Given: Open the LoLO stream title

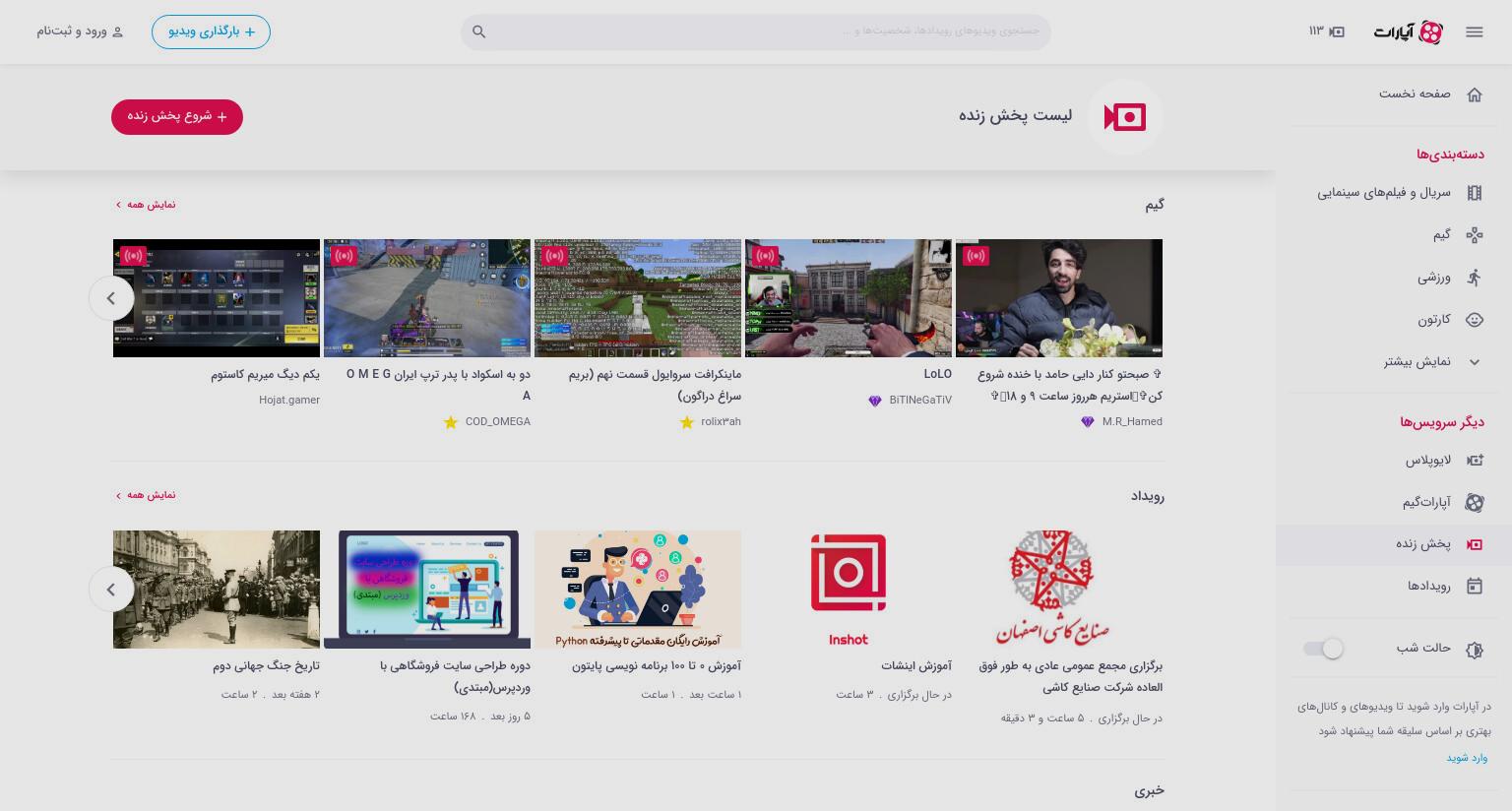Looking at the screenshot, I should 937,375.
